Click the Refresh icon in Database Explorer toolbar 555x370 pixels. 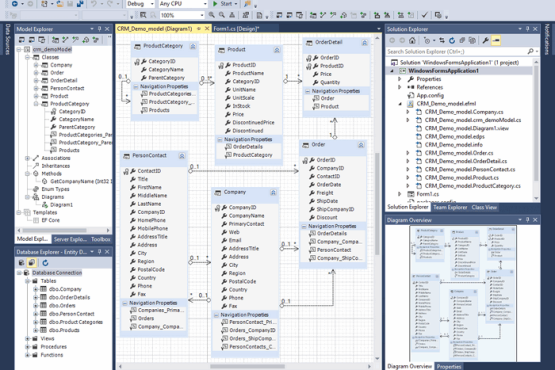click(x=45, y=263)
